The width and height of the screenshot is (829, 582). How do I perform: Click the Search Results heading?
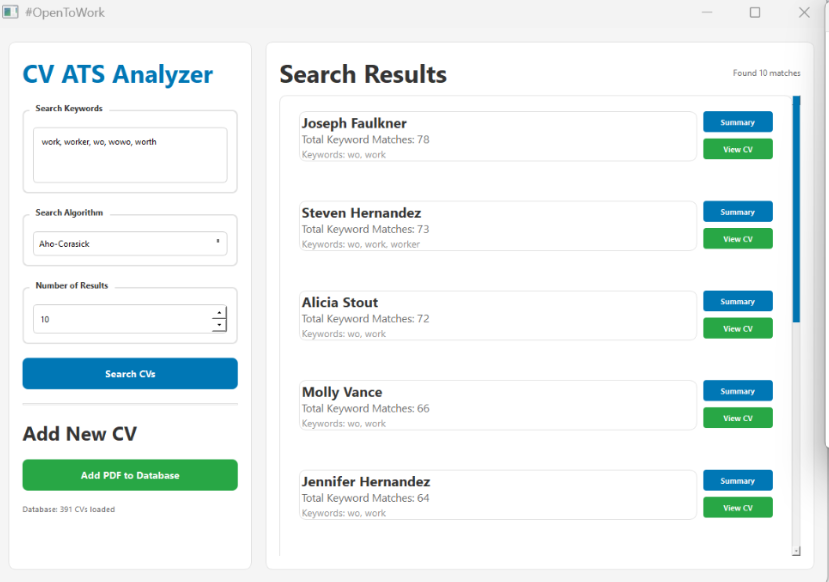tap(363, 75)
